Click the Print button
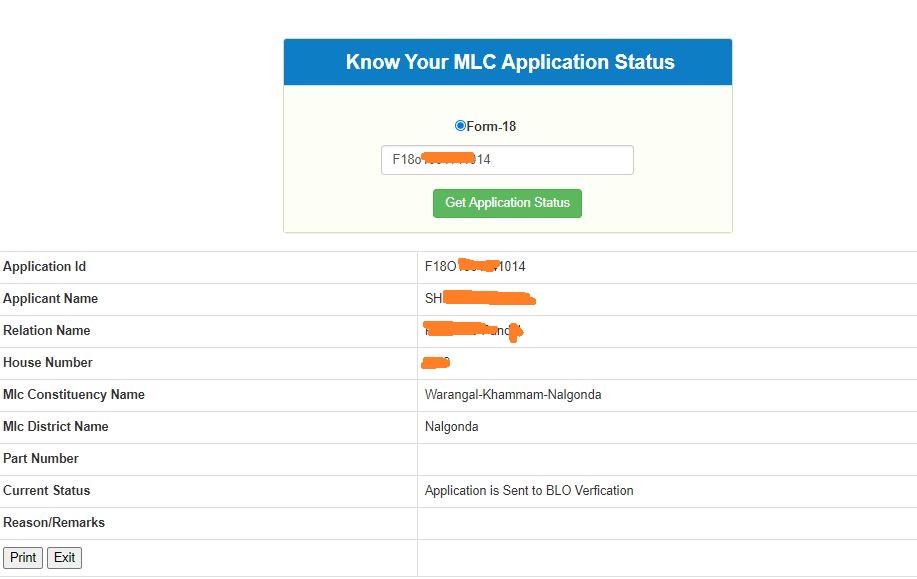 [22, 557]
